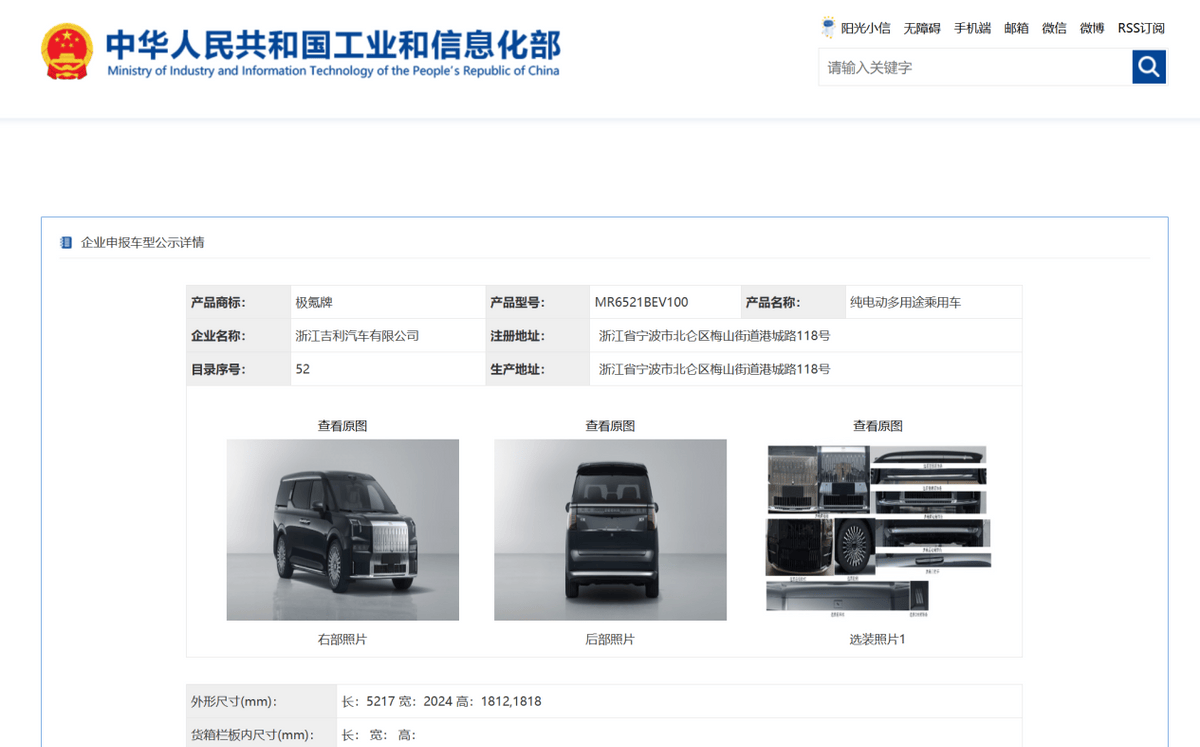
Task: Open the 手机端 mobile version link
Action: tap(972, 28)
